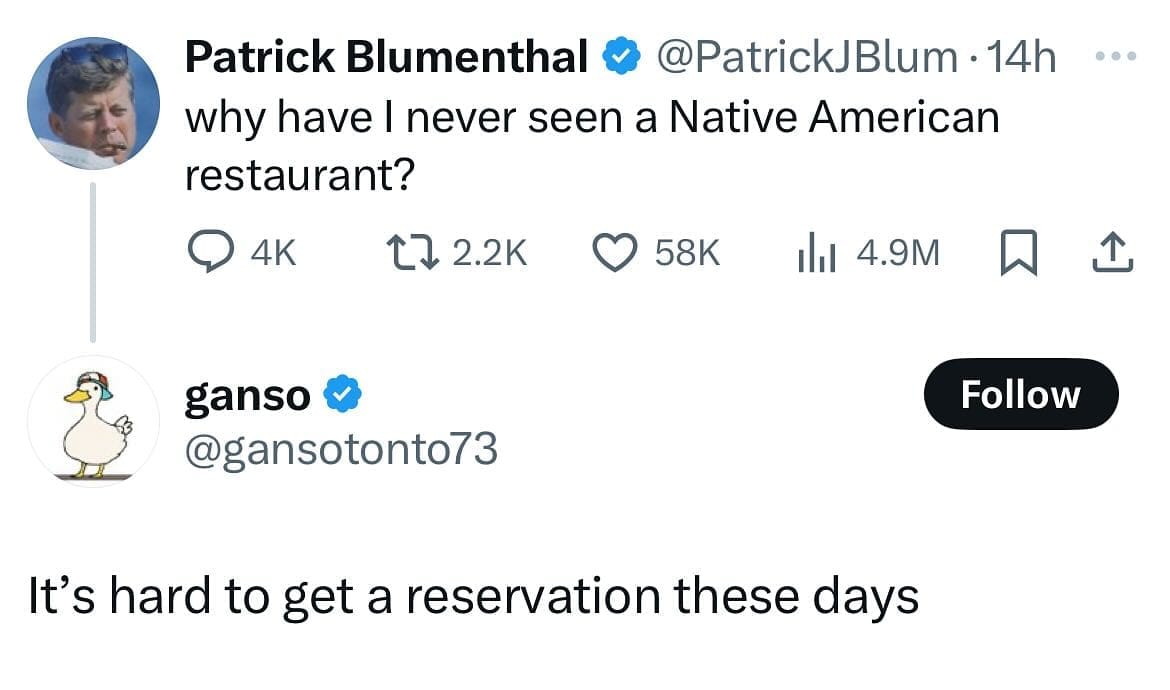Screen dimensions: 1170x690
Task: Open the tweet text about Native American restaurant
Action: pos(592,146)
